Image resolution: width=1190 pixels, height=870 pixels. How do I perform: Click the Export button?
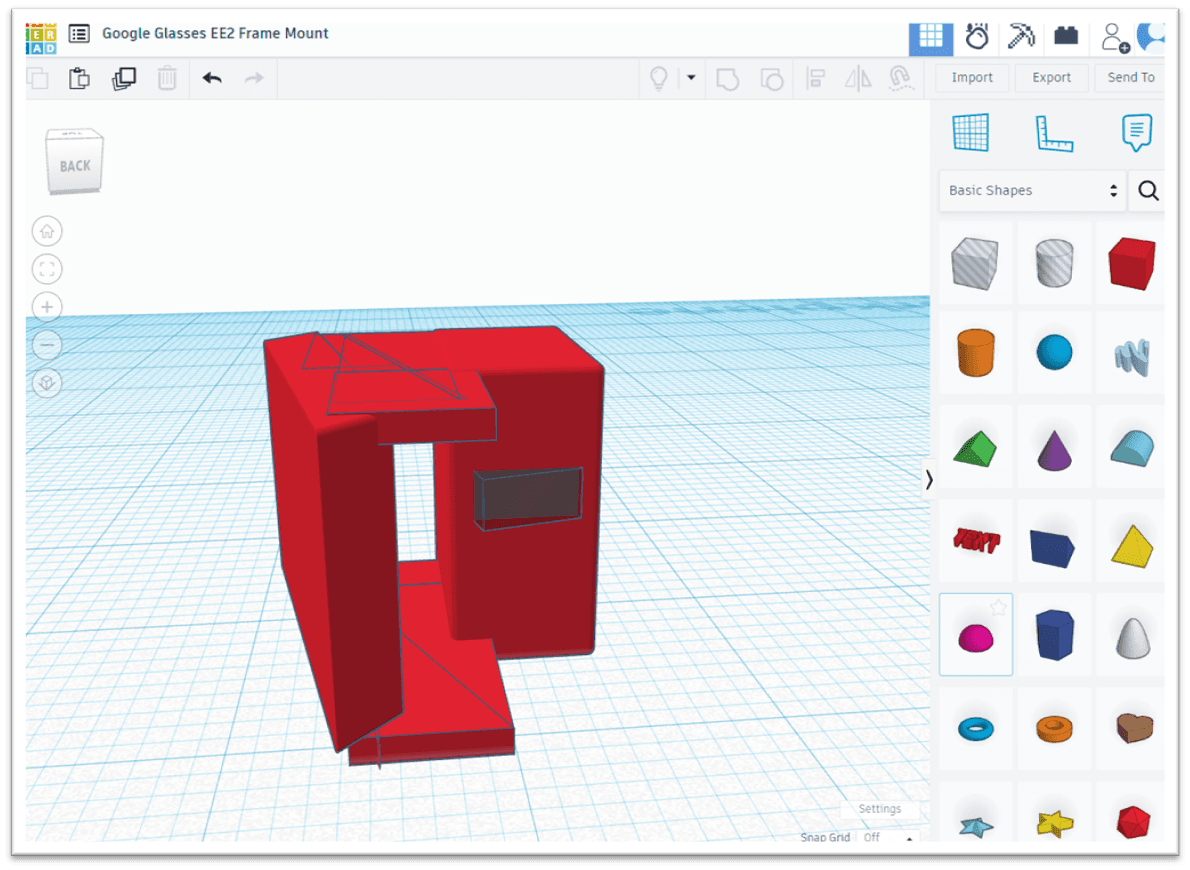point(1051,77)
